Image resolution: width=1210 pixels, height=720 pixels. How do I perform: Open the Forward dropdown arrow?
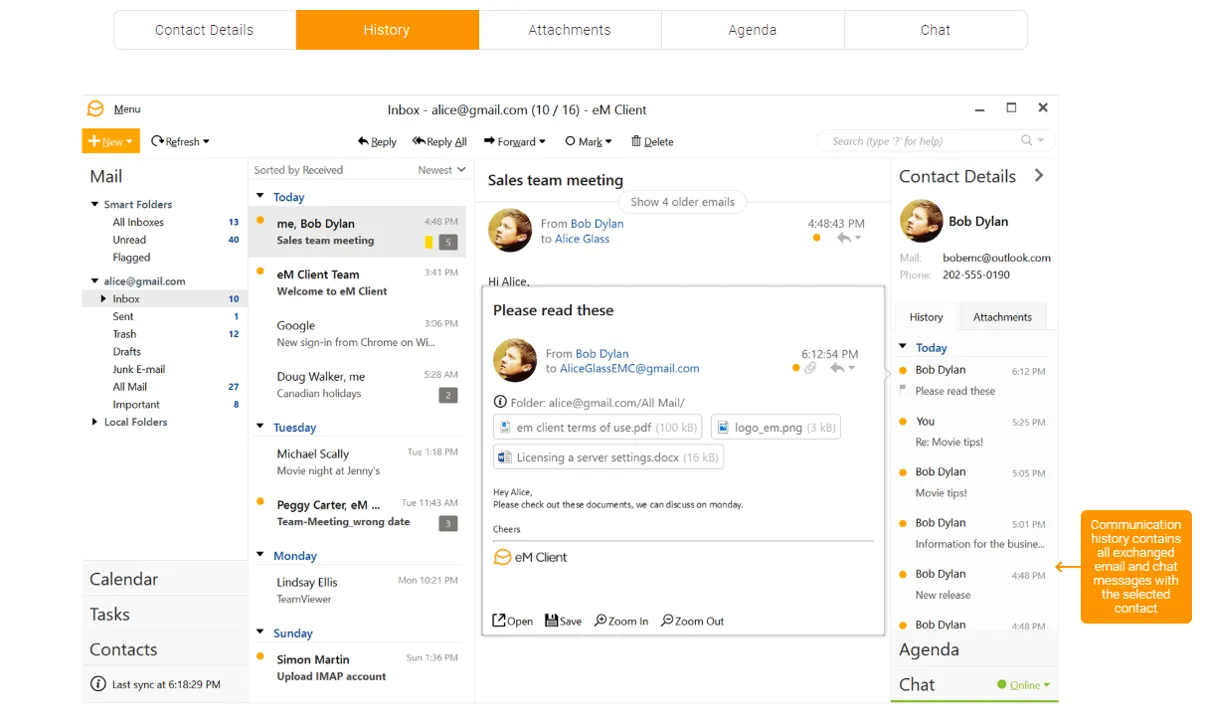point(542,142)
